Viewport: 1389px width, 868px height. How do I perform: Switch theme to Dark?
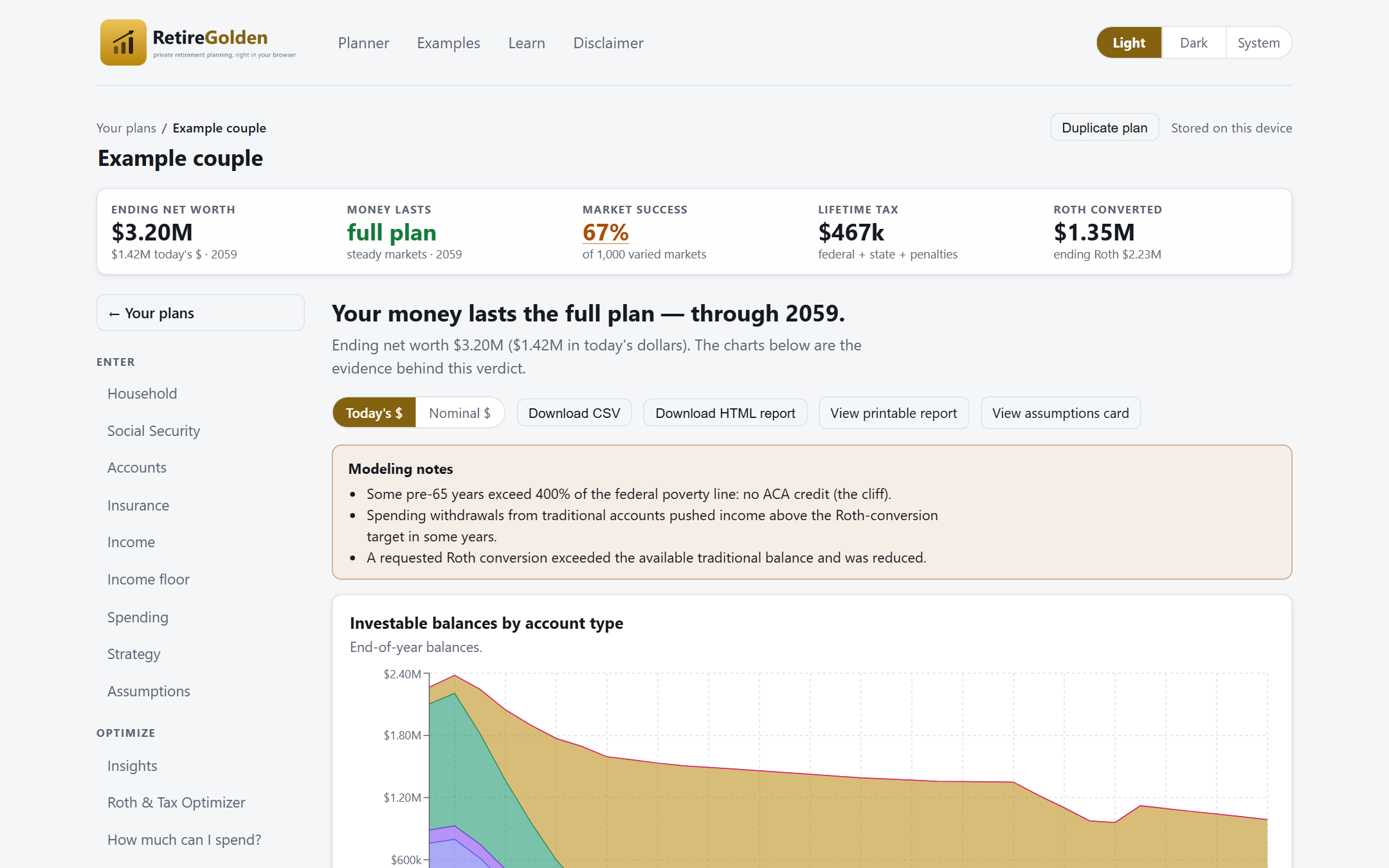coord(1194,42)
